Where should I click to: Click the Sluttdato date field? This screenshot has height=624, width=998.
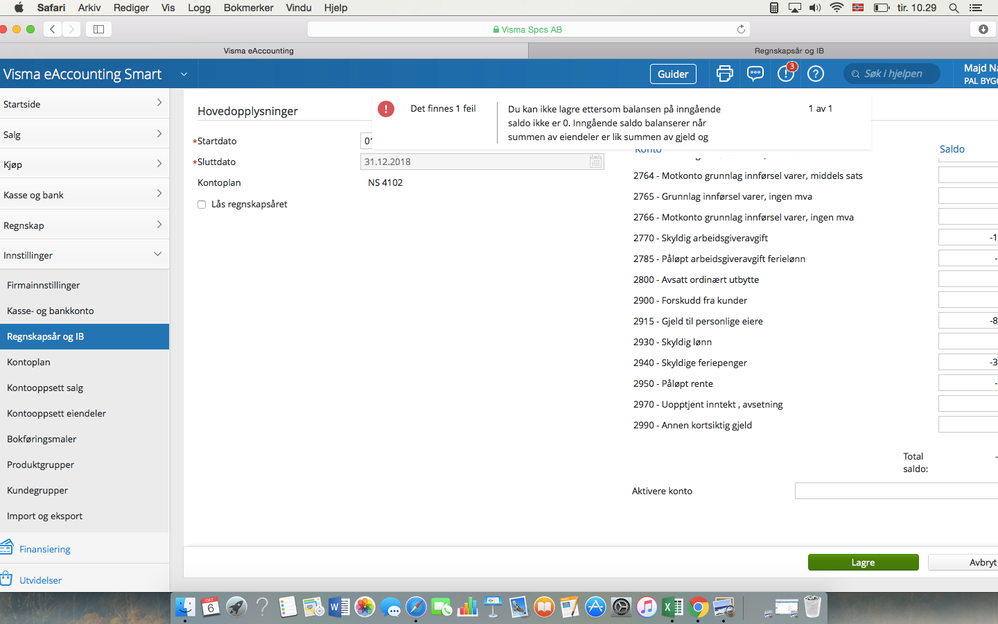[x=482, y=162]
